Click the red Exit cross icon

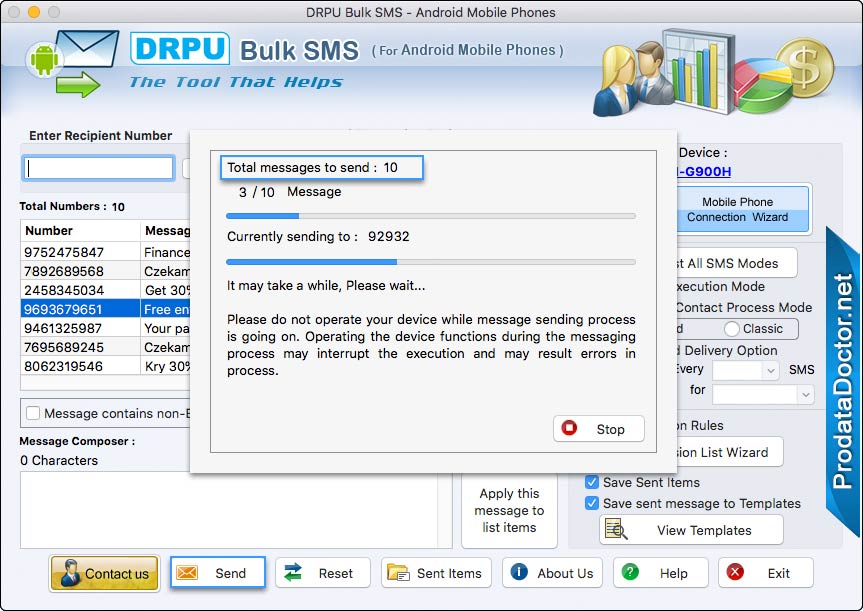click(735, 572)
